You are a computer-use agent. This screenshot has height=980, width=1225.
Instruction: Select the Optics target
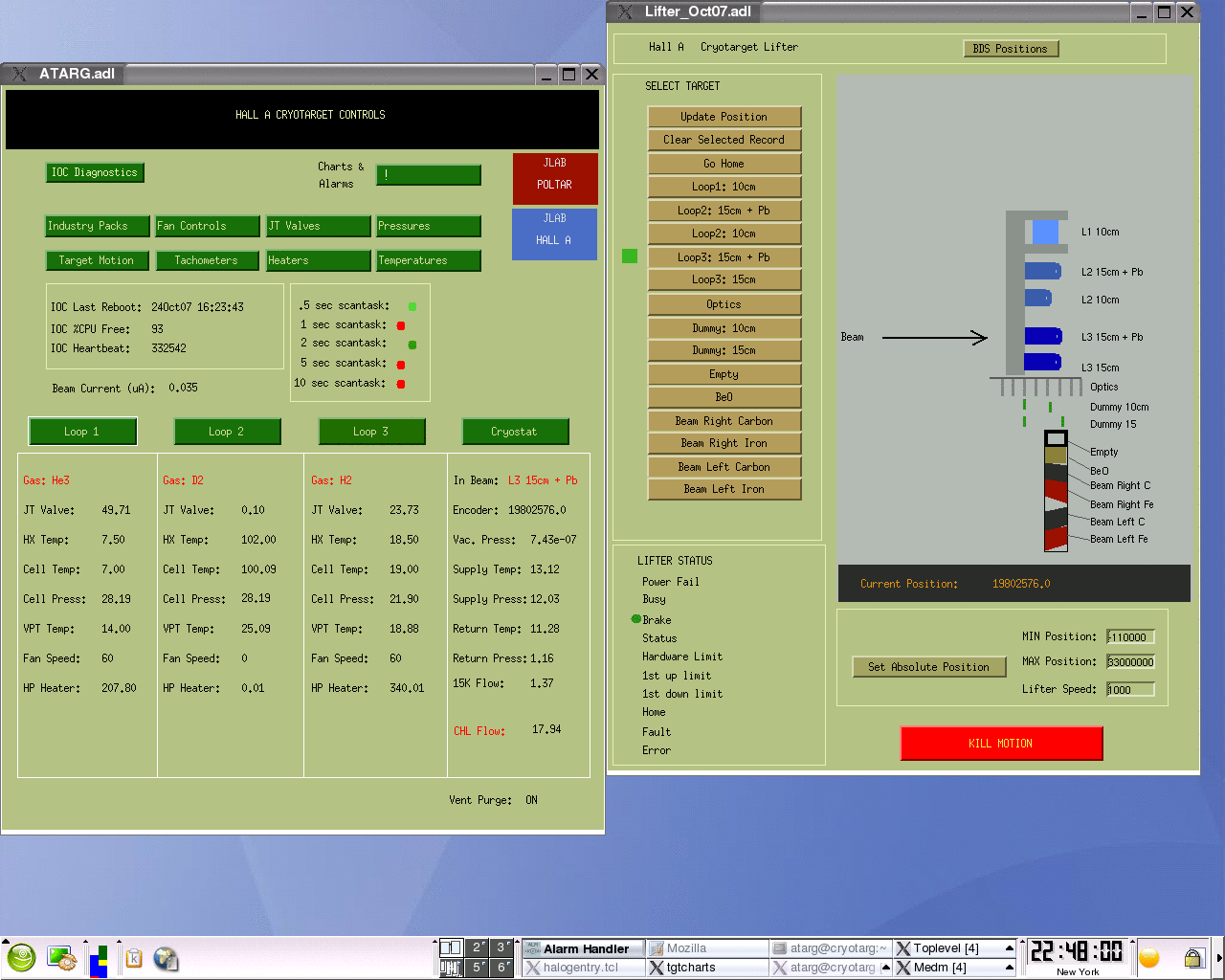tap(724, 304)
